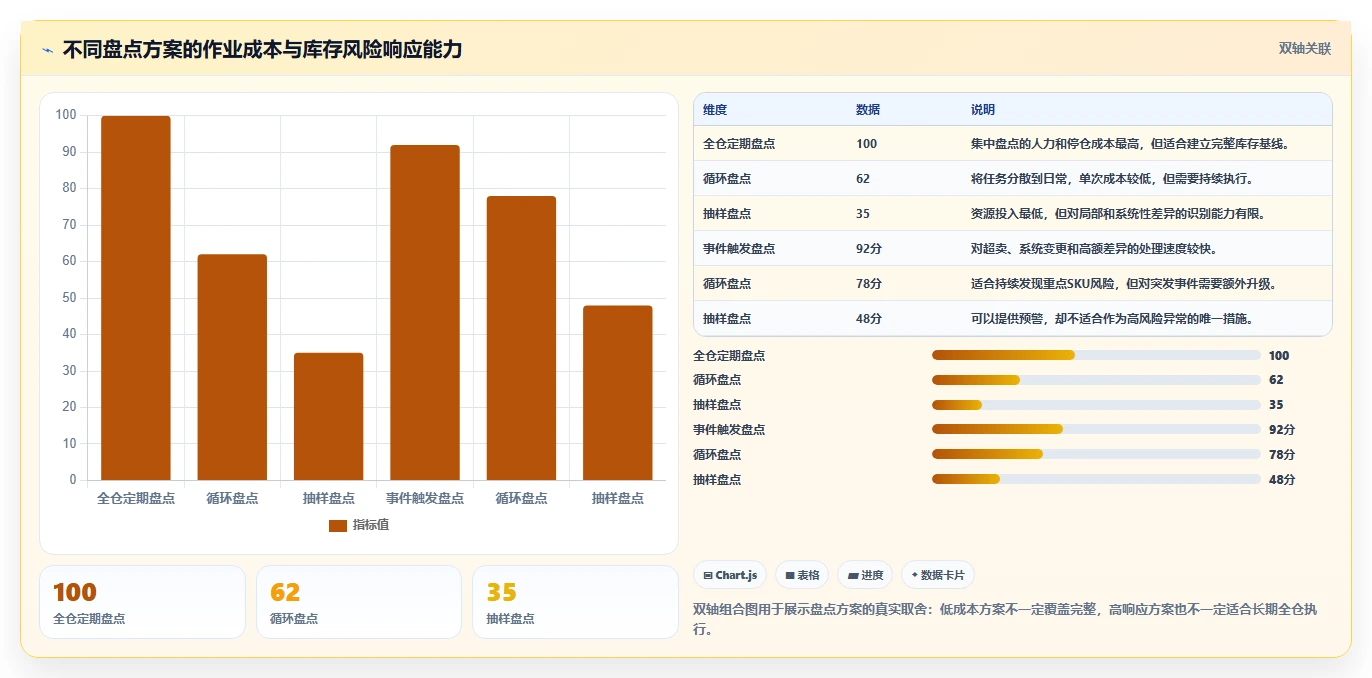Open the Chart.js chip

730,575
